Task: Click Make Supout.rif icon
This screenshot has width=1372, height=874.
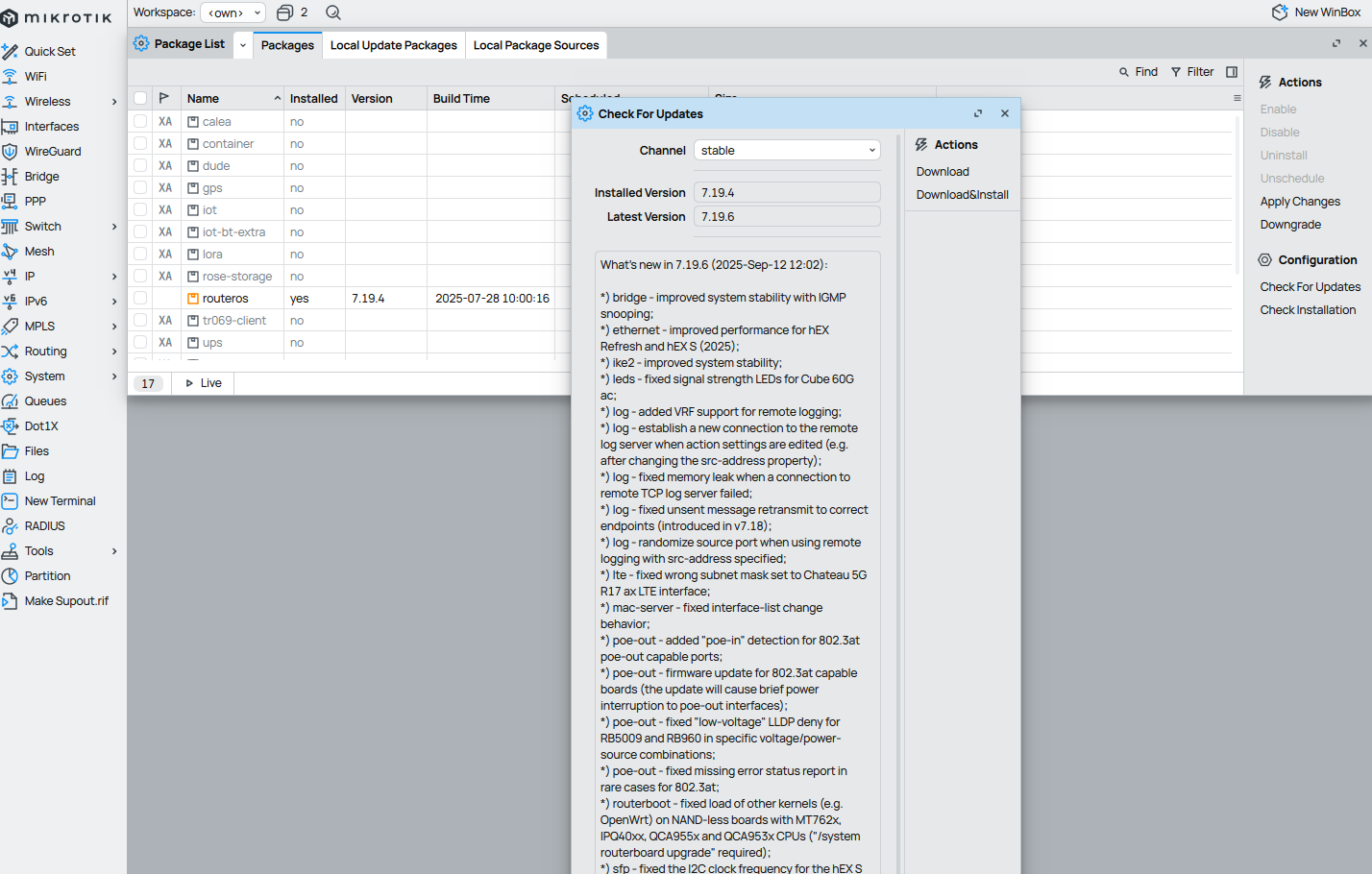Action: click(x=10, y=601)
